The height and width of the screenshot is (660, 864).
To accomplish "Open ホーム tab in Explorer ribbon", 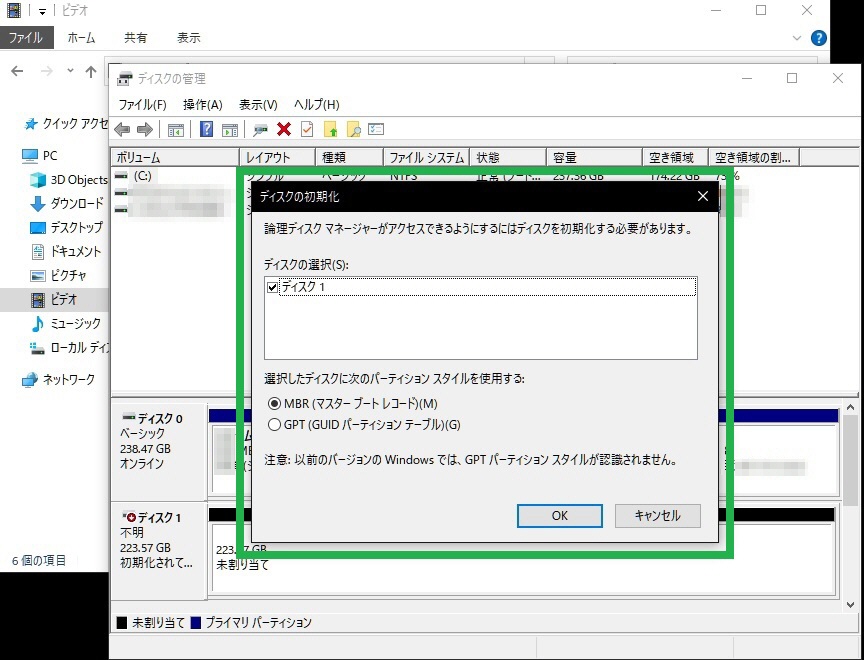I will [x=81, y=38].
